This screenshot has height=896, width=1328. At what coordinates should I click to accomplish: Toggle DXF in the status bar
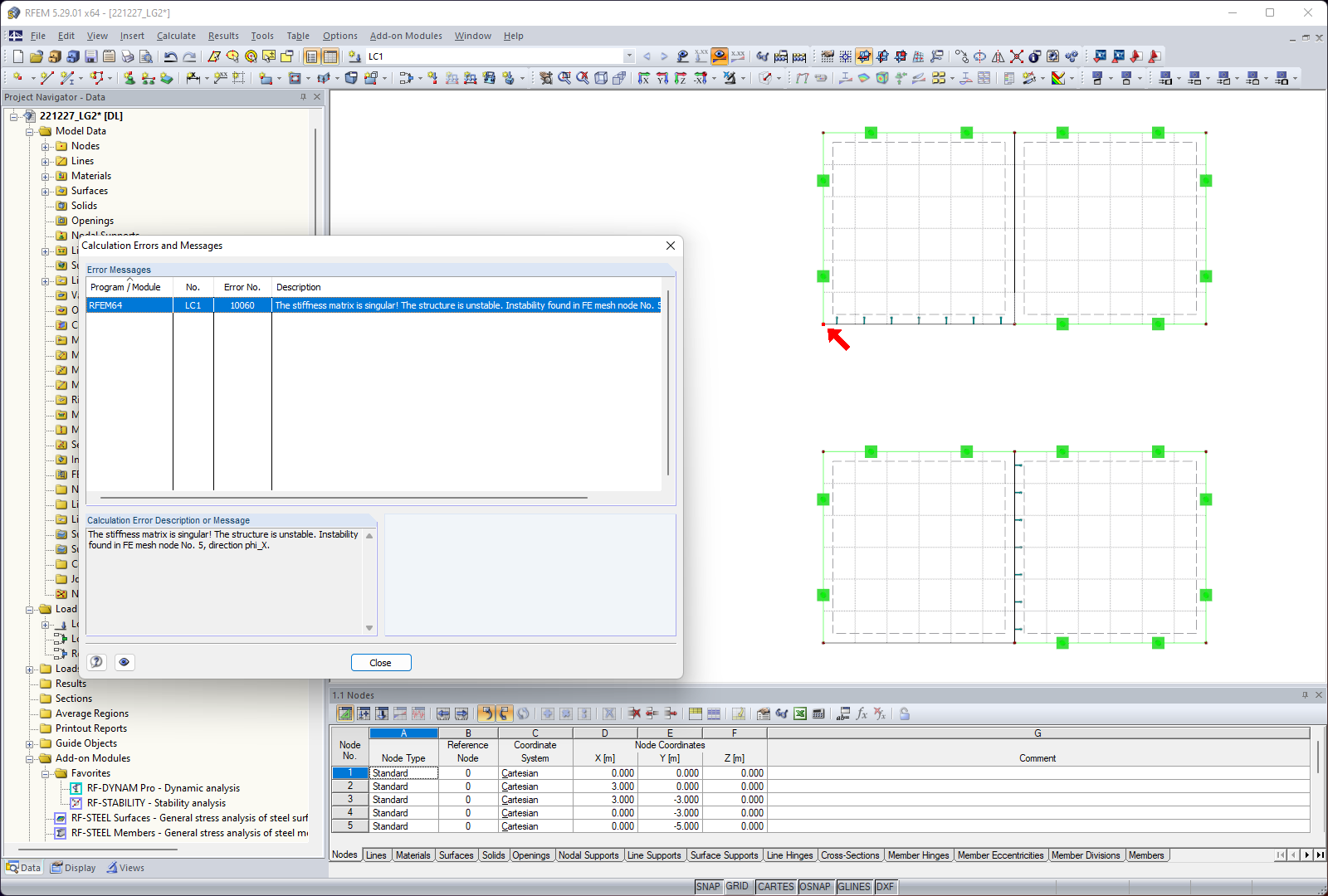[886, 887]
